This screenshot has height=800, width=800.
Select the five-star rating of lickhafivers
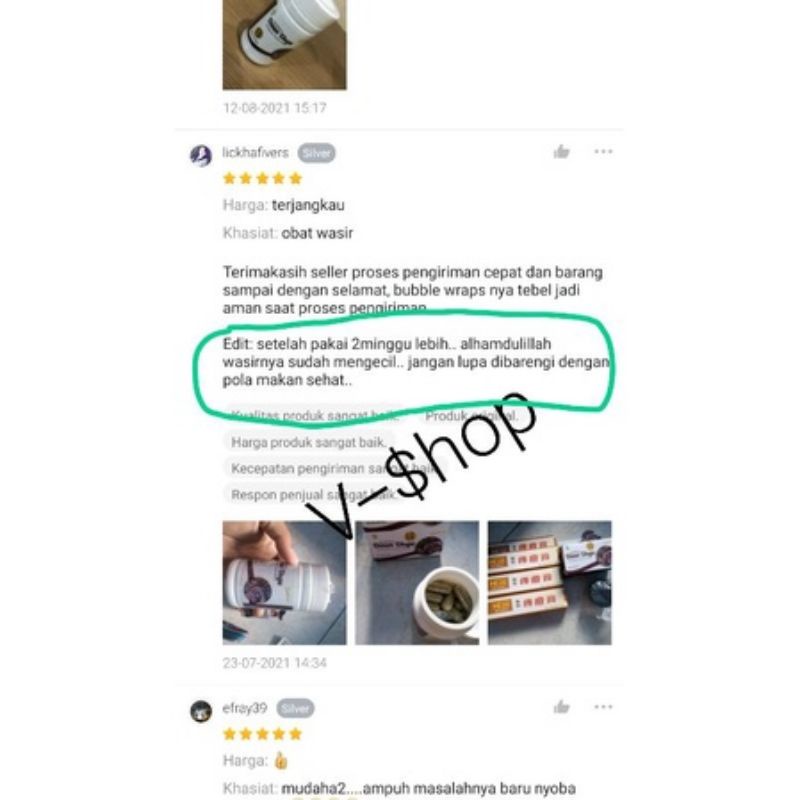pos(263,178)
